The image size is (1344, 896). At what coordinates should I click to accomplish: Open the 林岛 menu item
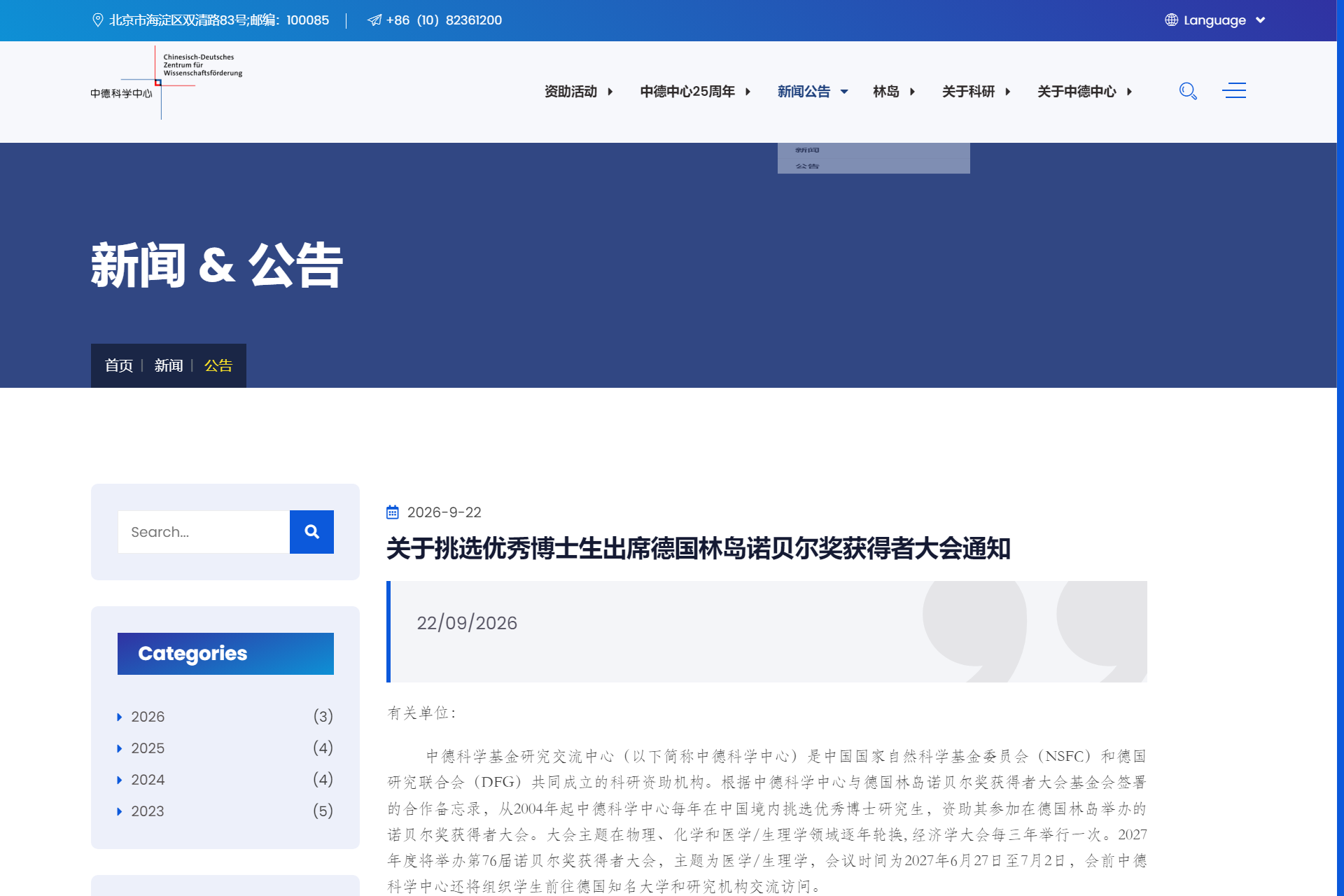click(886, 92)
